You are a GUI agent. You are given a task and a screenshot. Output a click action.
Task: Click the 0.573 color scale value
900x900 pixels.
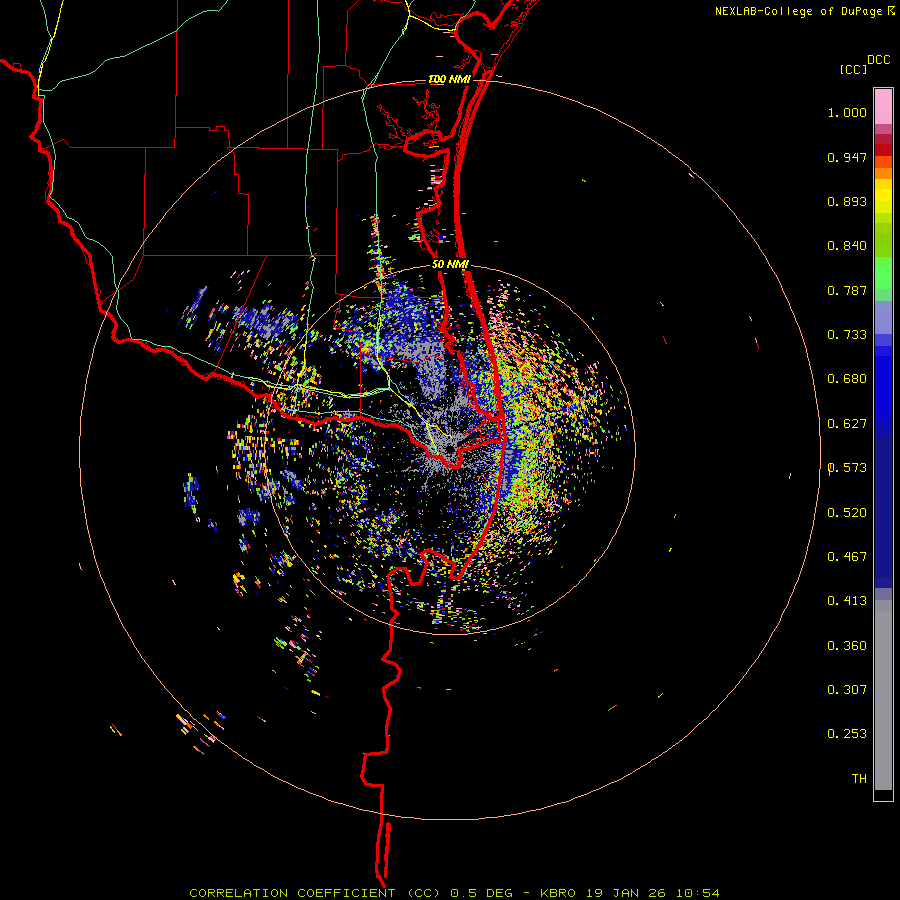coord(847,468)
